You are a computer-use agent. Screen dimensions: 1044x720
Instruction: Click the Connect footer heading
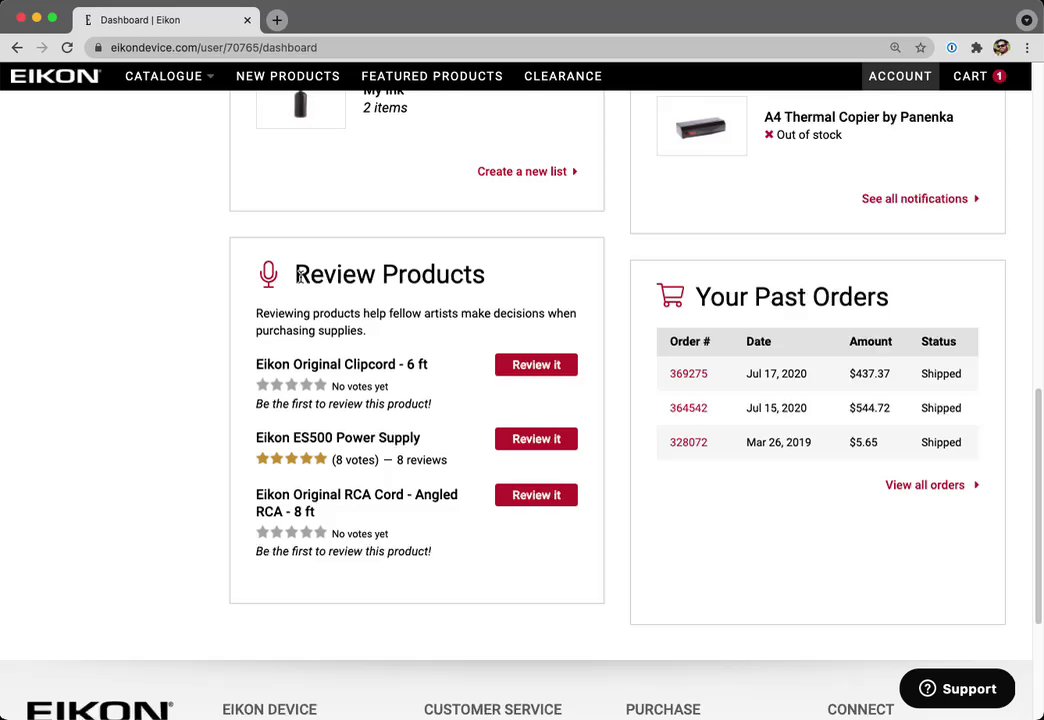(860, 709)
